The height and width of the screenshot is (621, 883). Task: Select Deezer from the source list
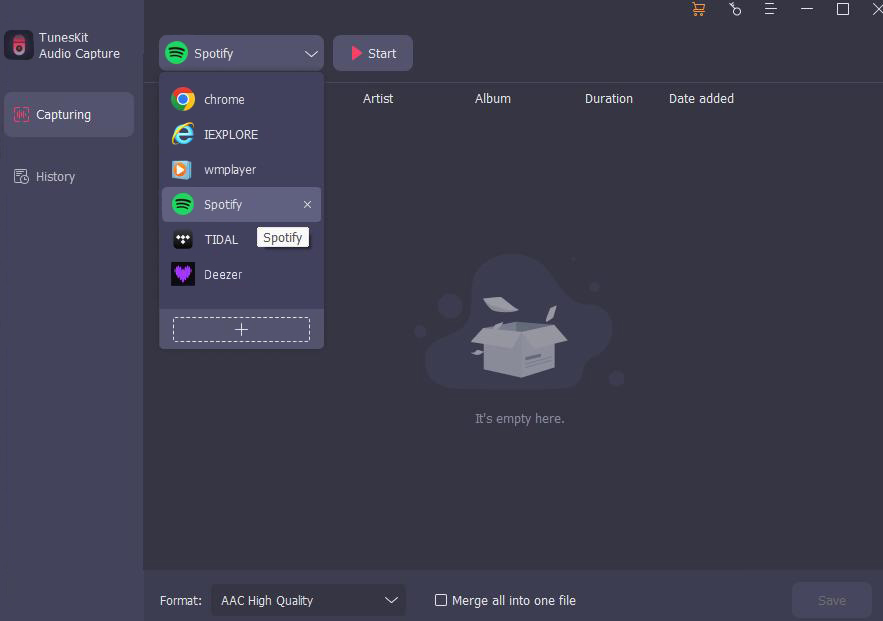point(242,274)
